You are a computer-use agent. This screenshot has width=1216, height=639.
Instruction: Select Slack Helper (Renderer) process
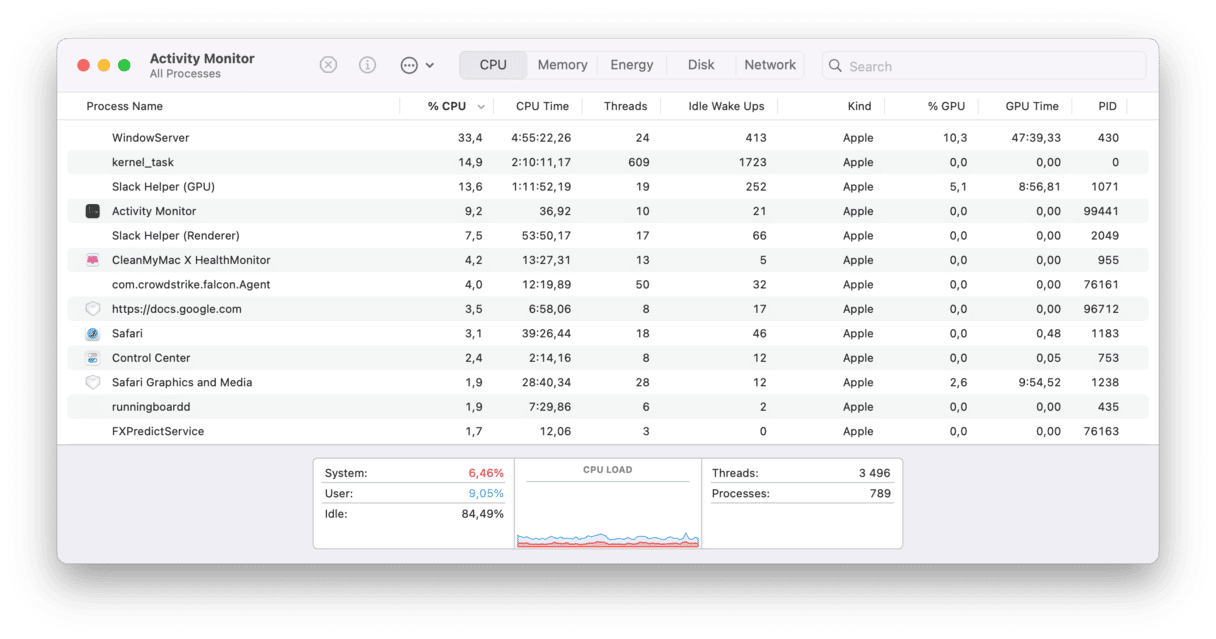point(608,236)
